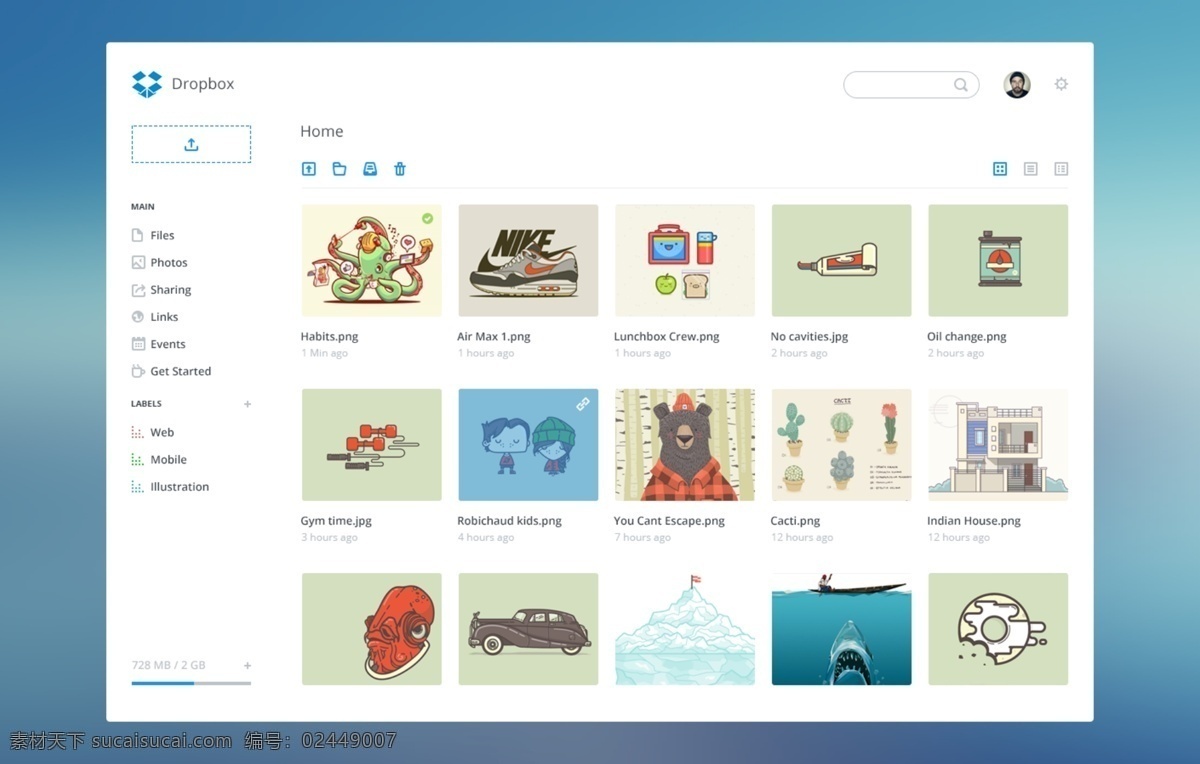
Task: Open the Lunchbox Crew.png thumbnail
Action: tap(685, 261)
